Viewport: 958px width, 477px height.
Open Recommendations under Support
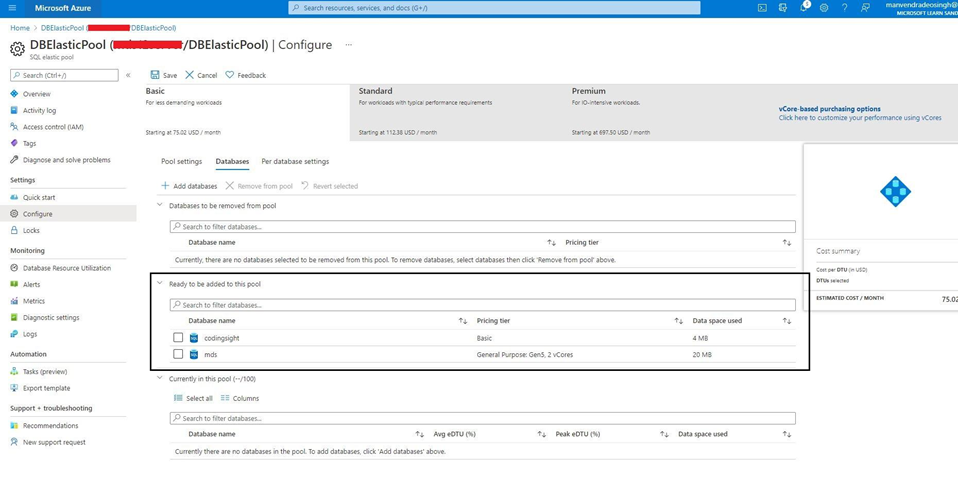point(51,426)
